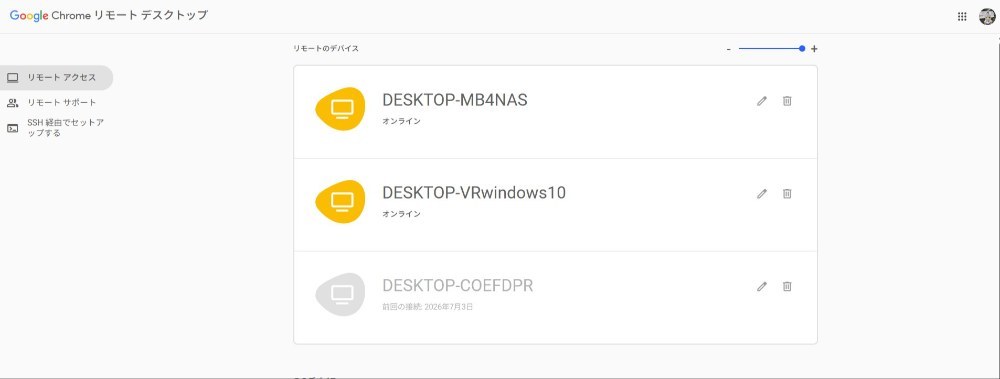Image resolution: width=1000 pixels, height=379 pixels.
Task: Delete the DESKTOP-VRwindows10 device
Action: coord(787,193)
